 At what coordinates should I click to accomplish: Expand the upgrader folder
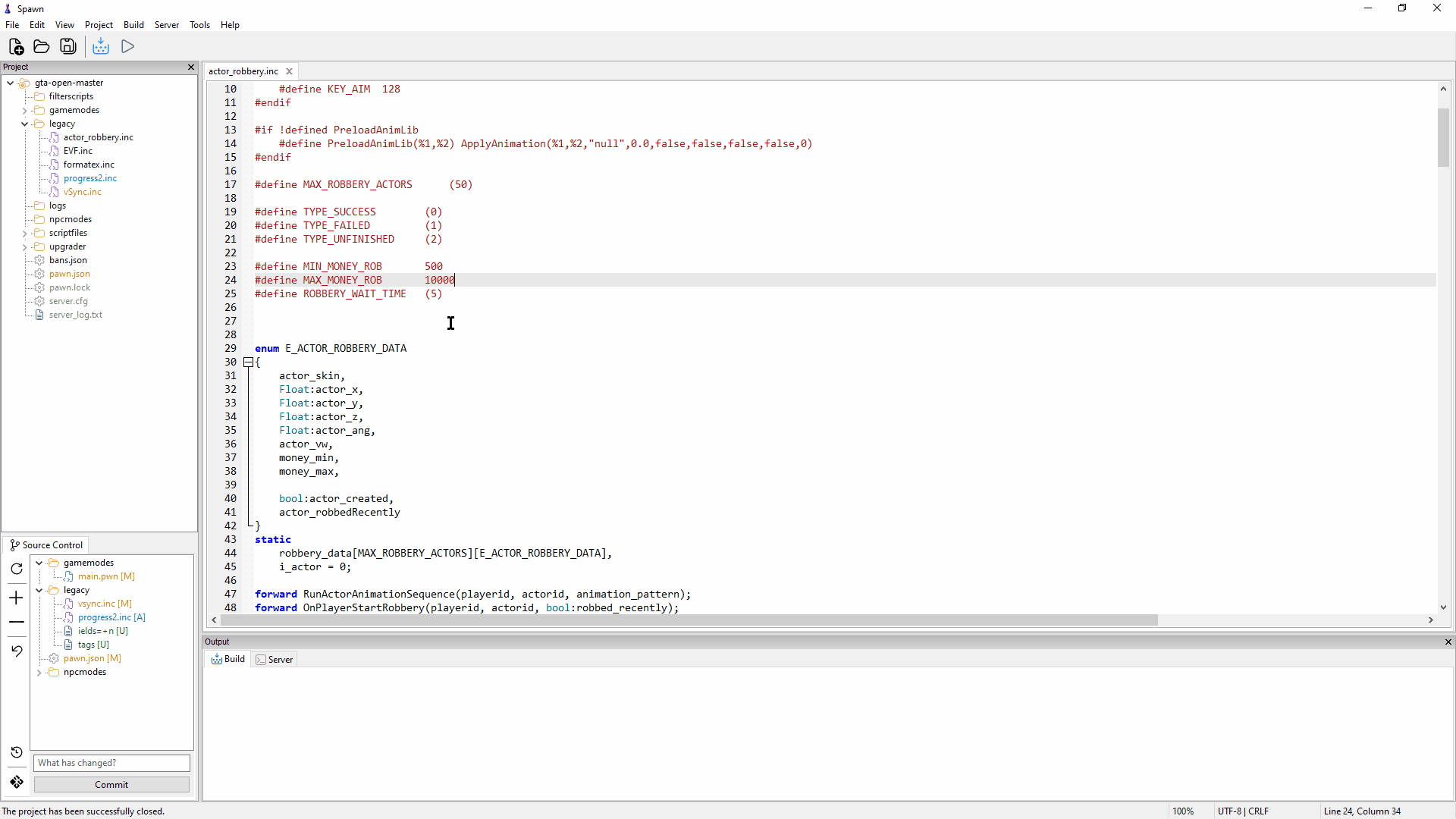pyautogui.click(x=25, y=247)
